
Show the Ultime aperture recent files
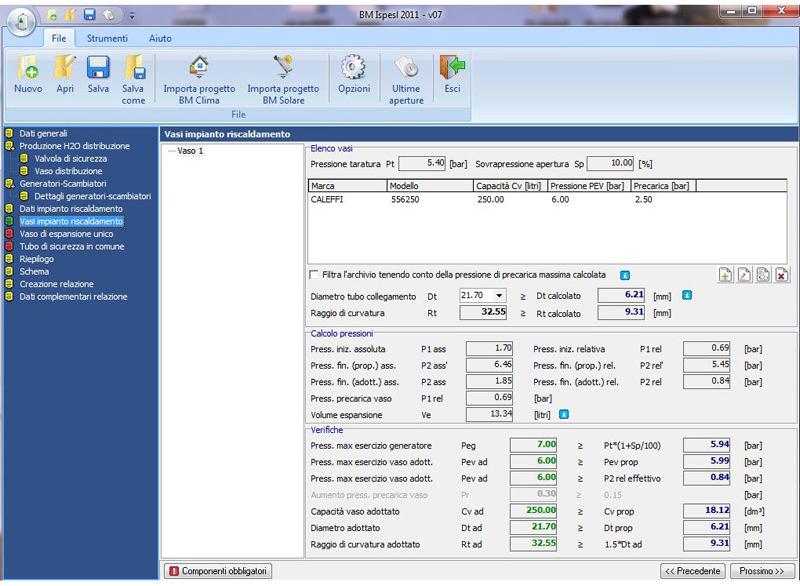406,78
